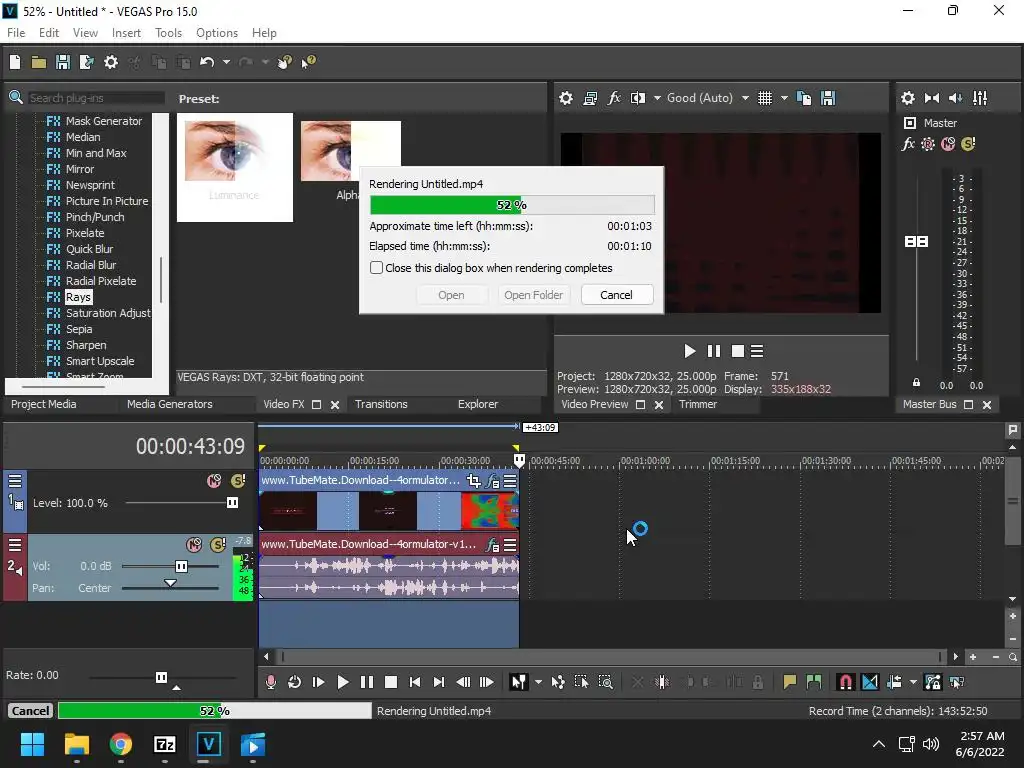
Task: Open overlays grid dropdown arrow
Action: (x=784, y=98)
